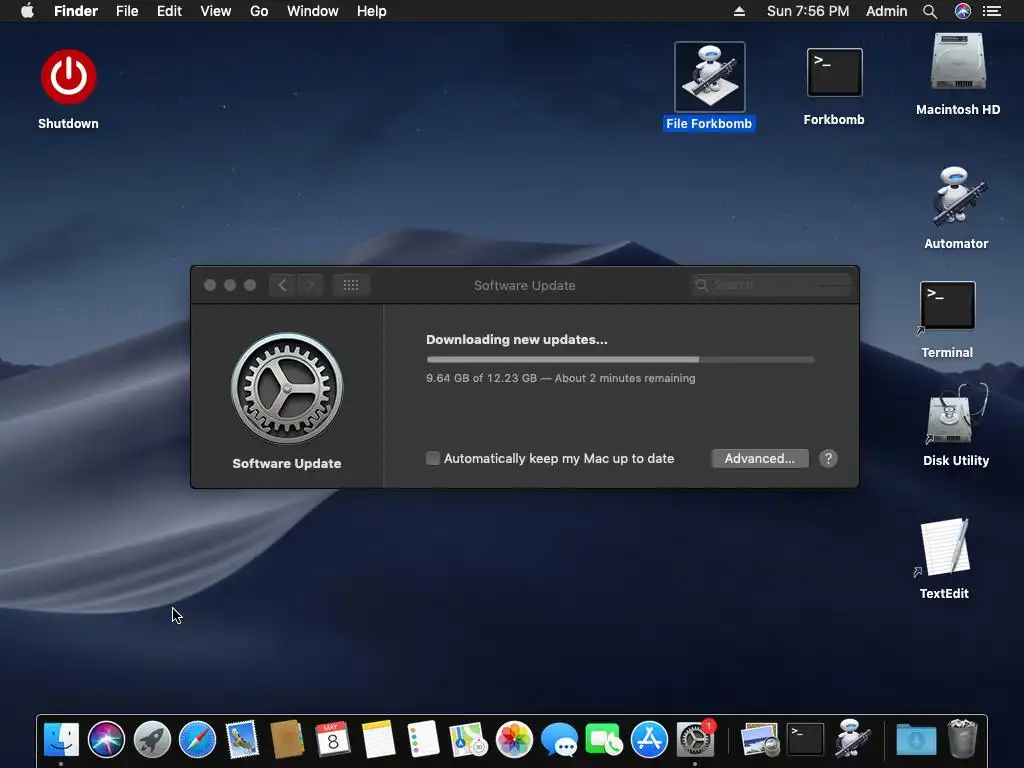
Task: Open Macintosh HD desktop drive icon
Action: pos(958,61)
